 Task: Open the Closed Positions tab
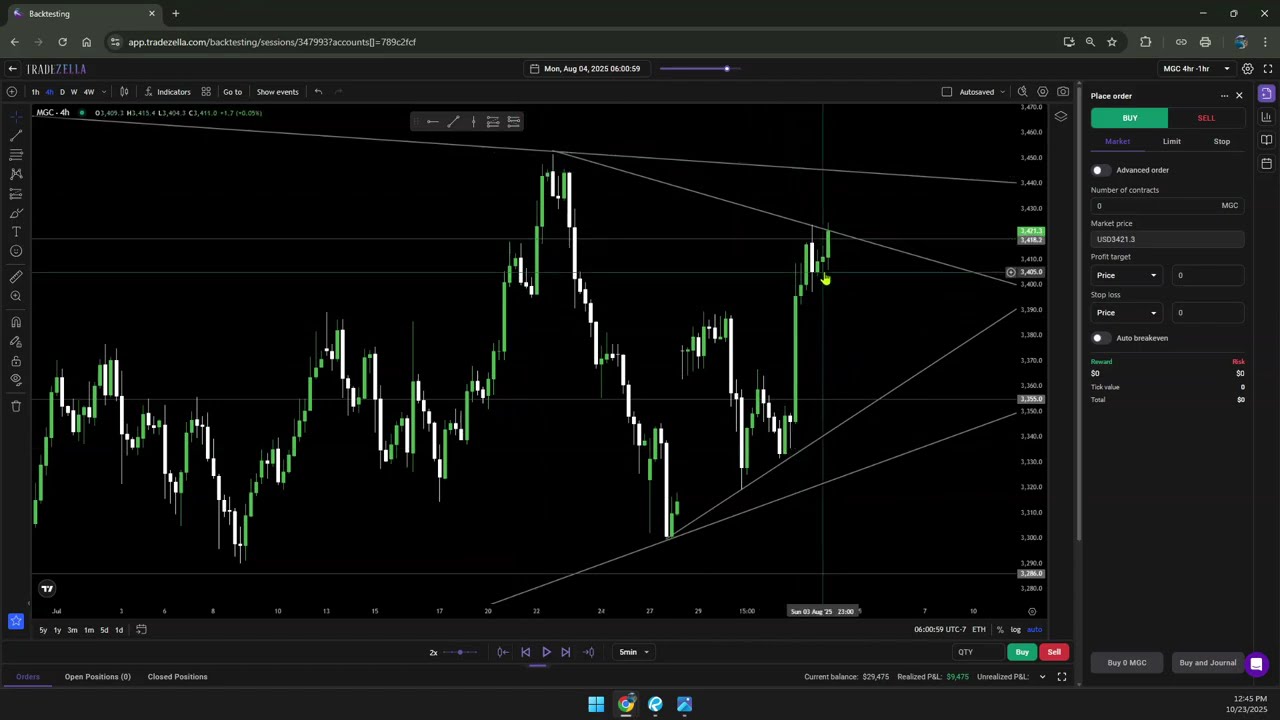[177, 677]
